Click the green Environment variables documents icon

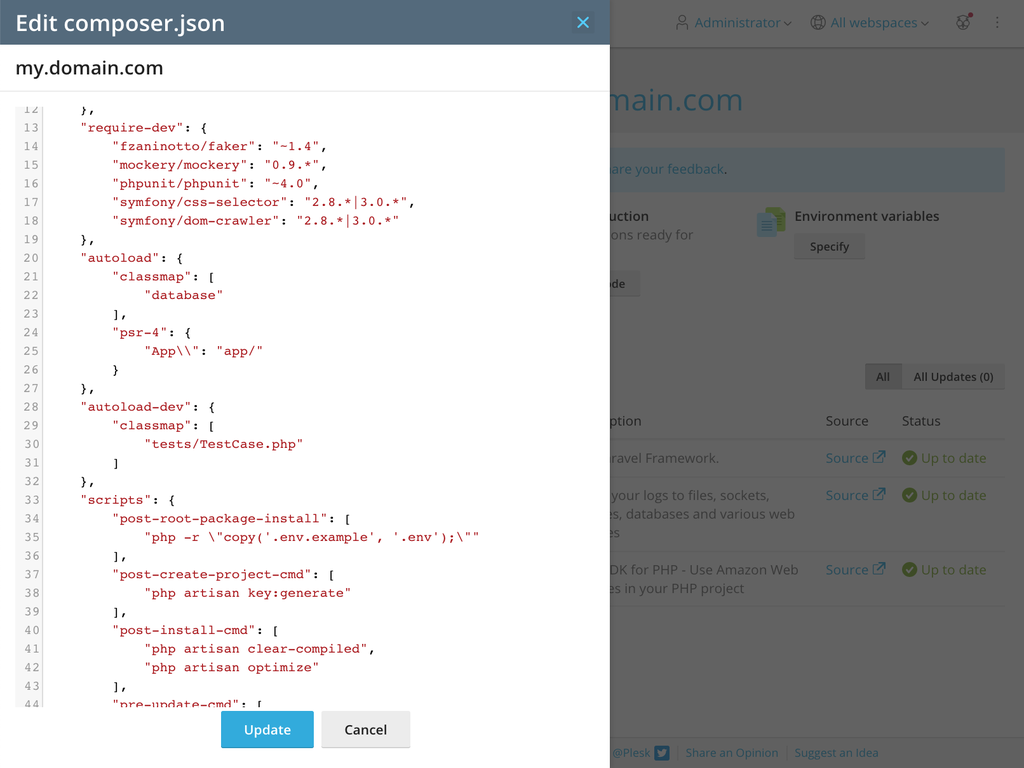[770, 222]
